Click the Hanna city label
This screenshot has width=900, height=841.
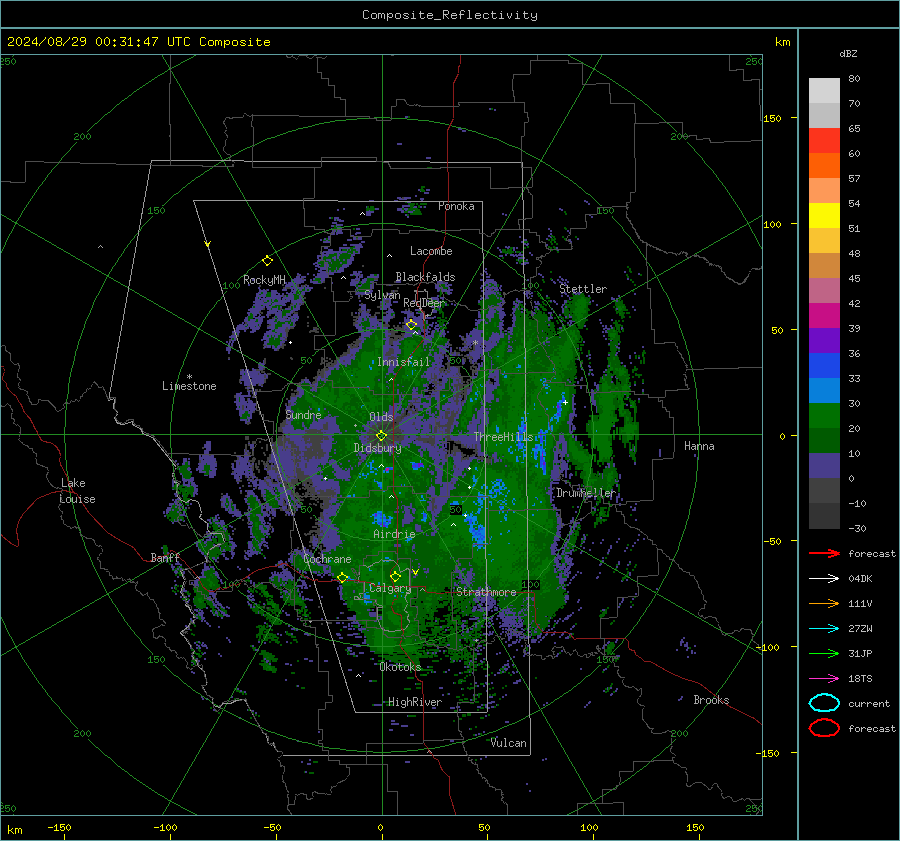click(x=699, y=446)
